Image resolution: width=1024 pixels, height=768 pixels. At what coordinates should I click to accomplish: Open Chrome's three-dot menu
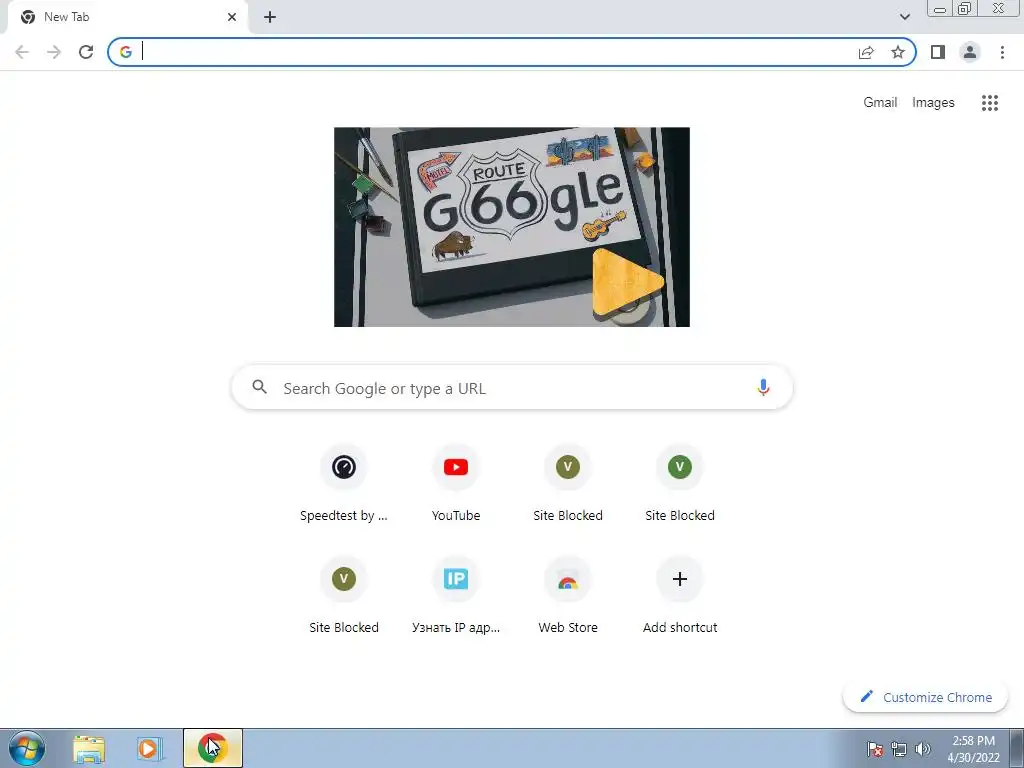point(1002,52)
